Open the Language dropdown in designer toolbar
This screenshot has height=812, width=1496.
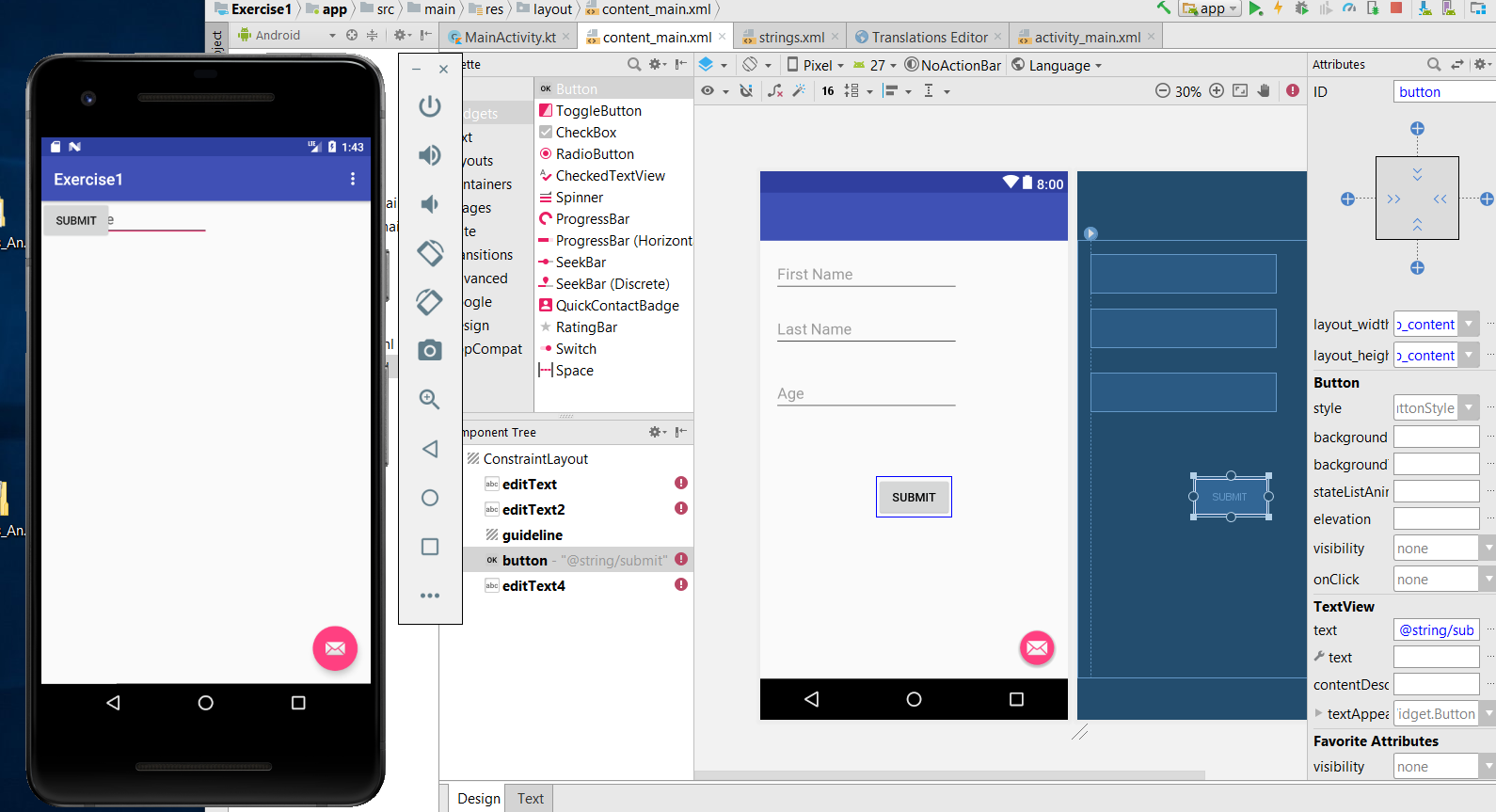tap(1058, 65)
